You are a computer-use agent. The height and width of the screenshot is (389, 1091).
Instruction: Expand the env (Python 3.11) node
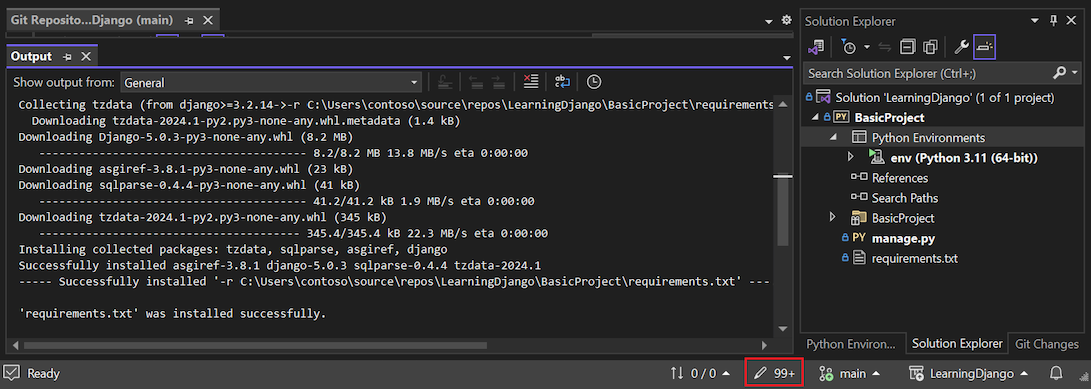pos(851,157)
